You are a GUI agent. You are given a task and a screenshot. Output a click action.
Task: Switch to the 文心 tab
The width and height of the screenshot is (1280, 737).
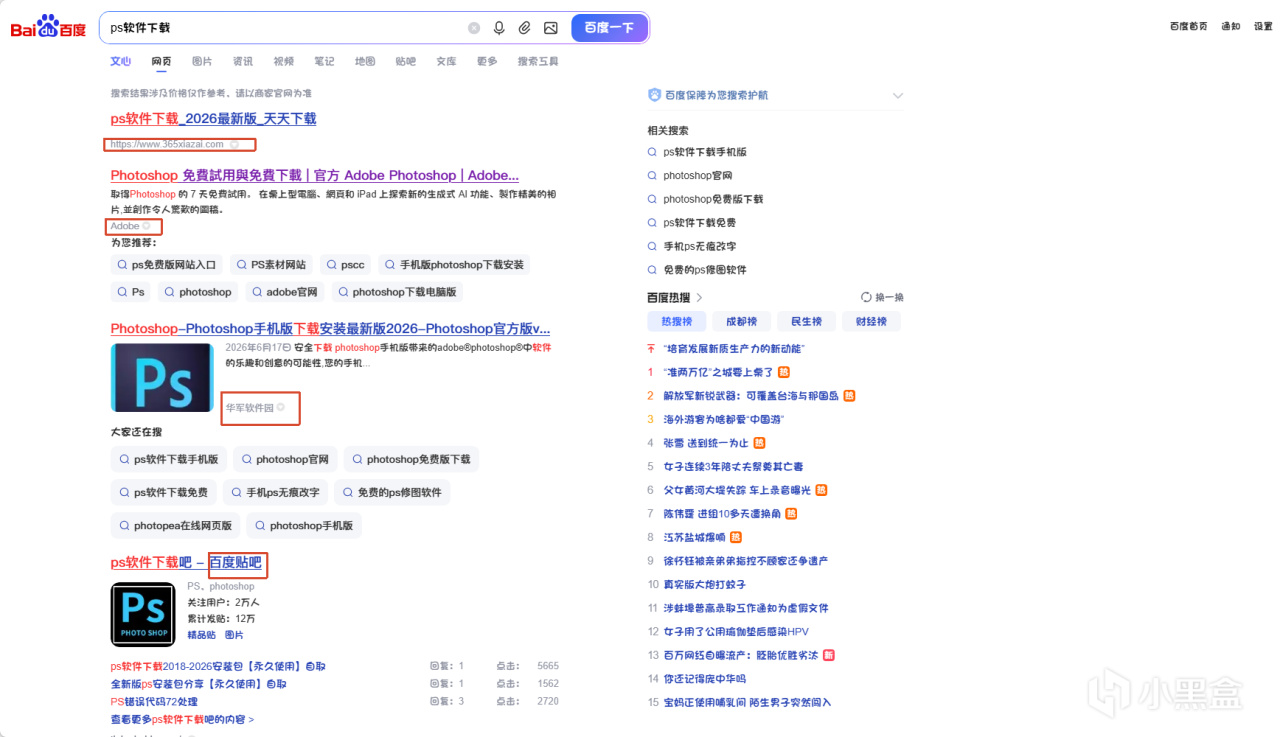coord(120,61)
